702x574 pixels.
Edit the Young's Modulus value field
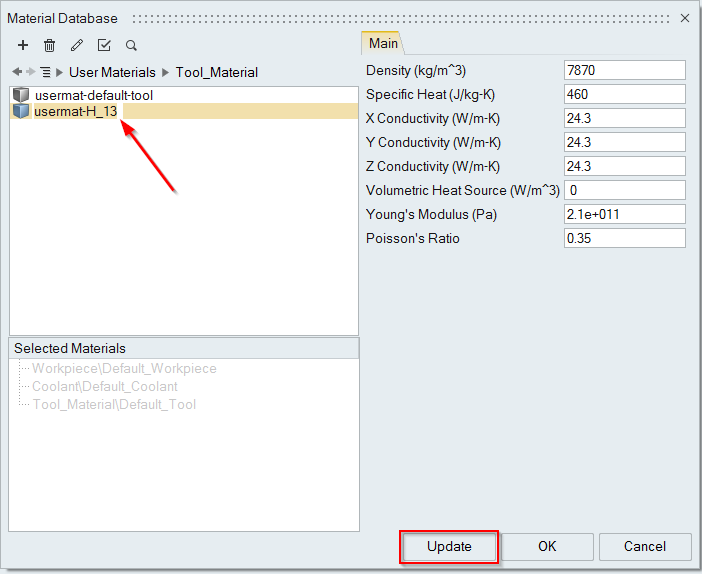[624, 214]
